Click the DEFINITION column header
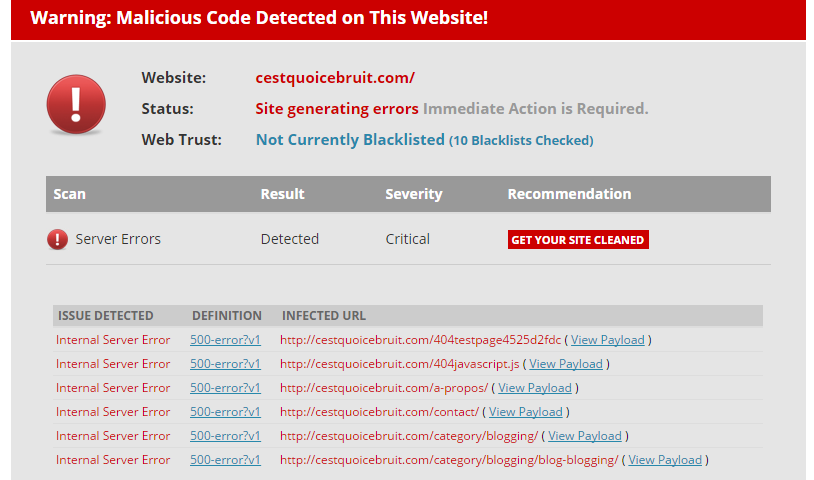 click(227, 316)
